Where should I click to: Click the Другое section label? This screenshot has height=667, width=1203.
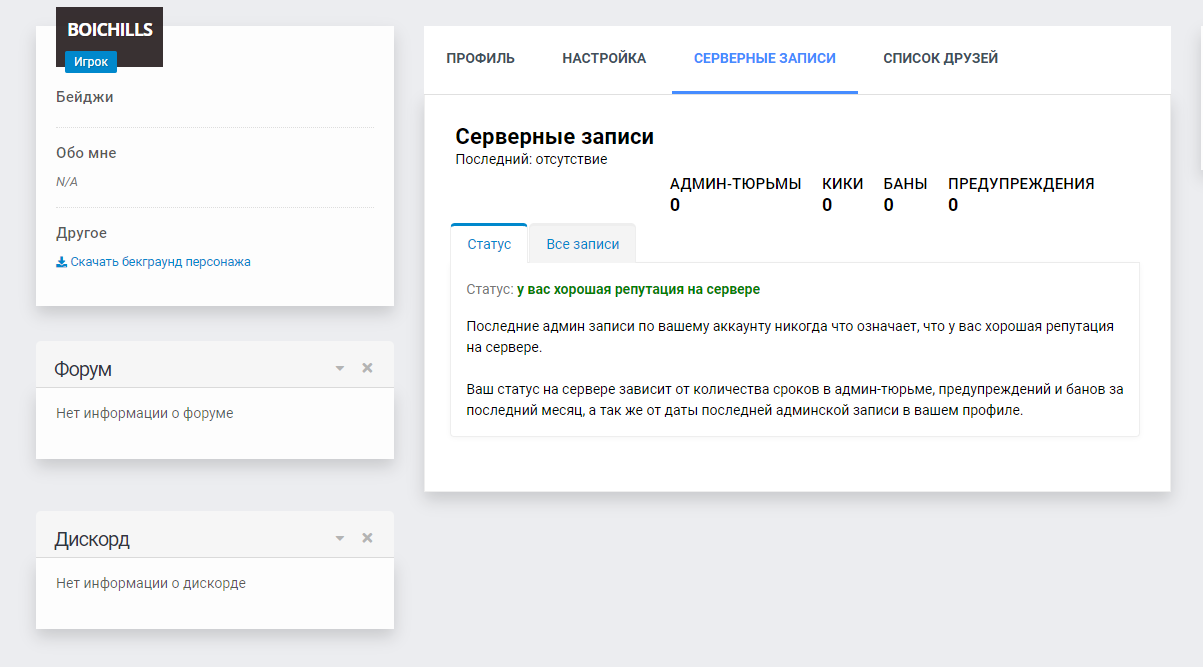click(81, 233)
